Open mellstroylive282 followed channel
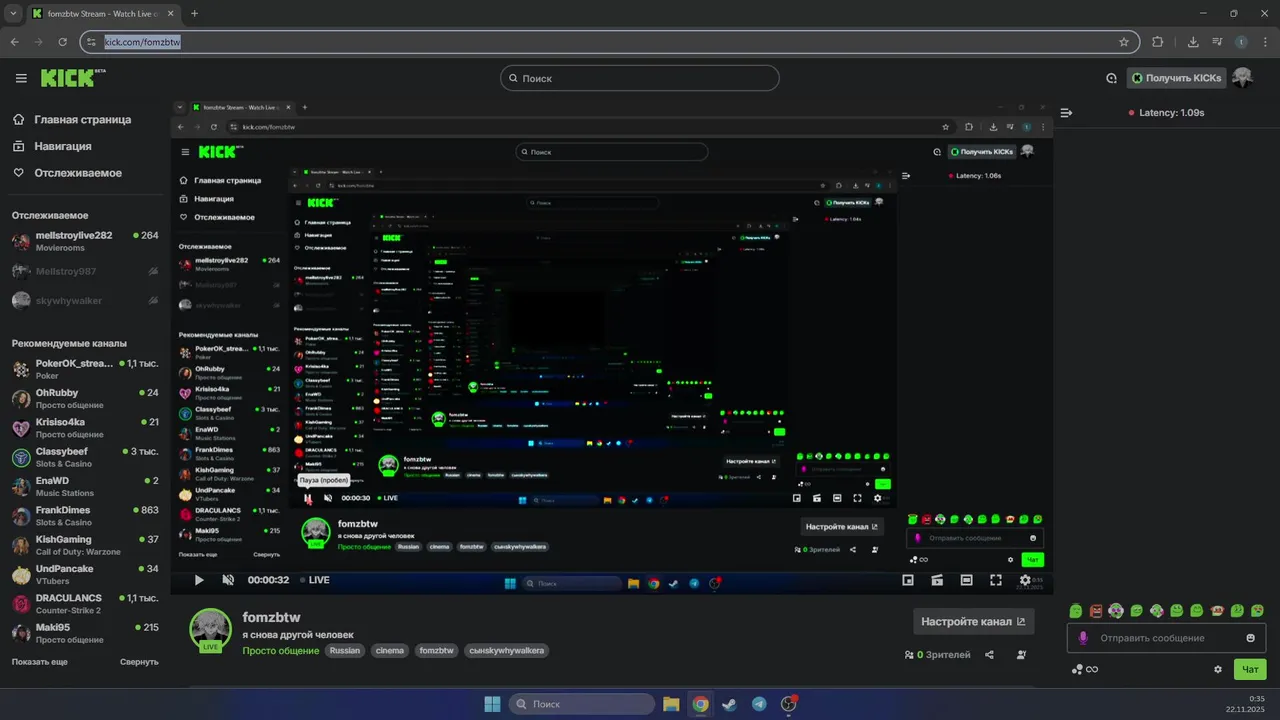Image resolution: width=1280 pixels, height=720 pixels. pyautogui.click(x=84, y=241)
